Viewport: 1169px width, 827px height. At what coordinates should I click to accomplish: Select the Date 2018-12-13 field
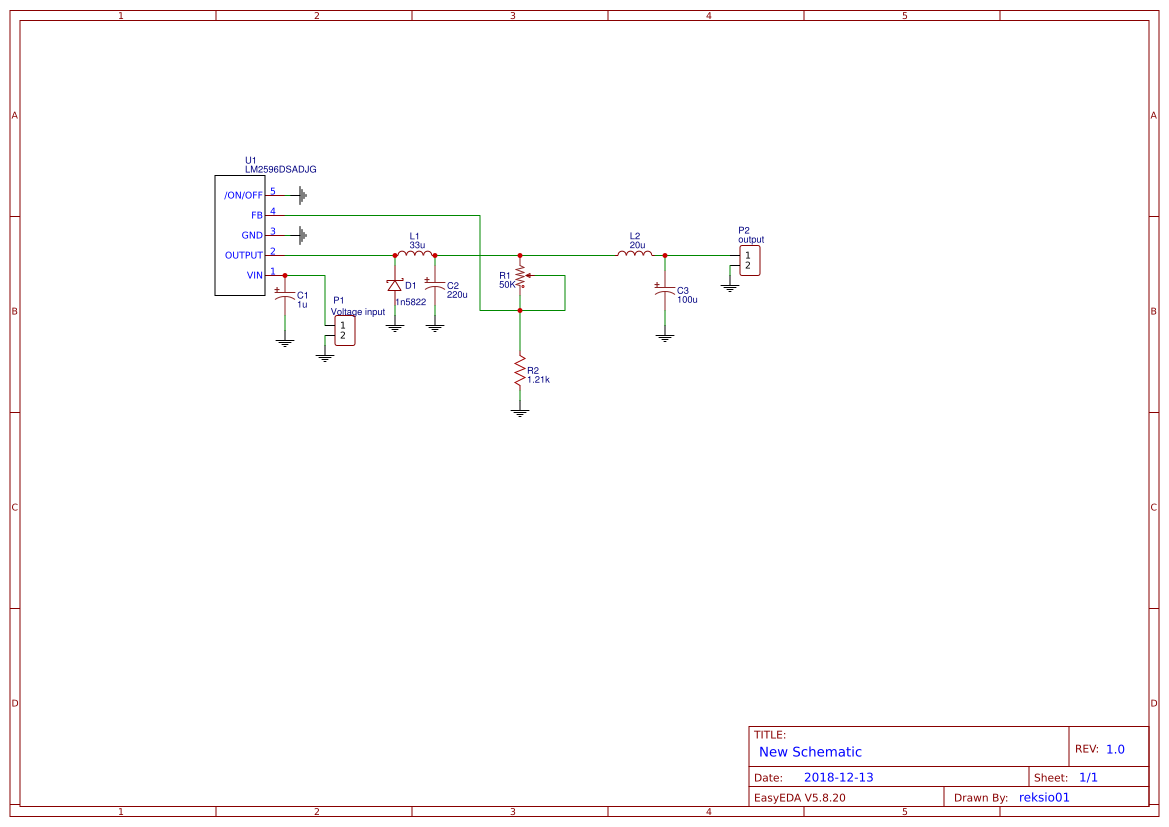click(x=840, y=776)
